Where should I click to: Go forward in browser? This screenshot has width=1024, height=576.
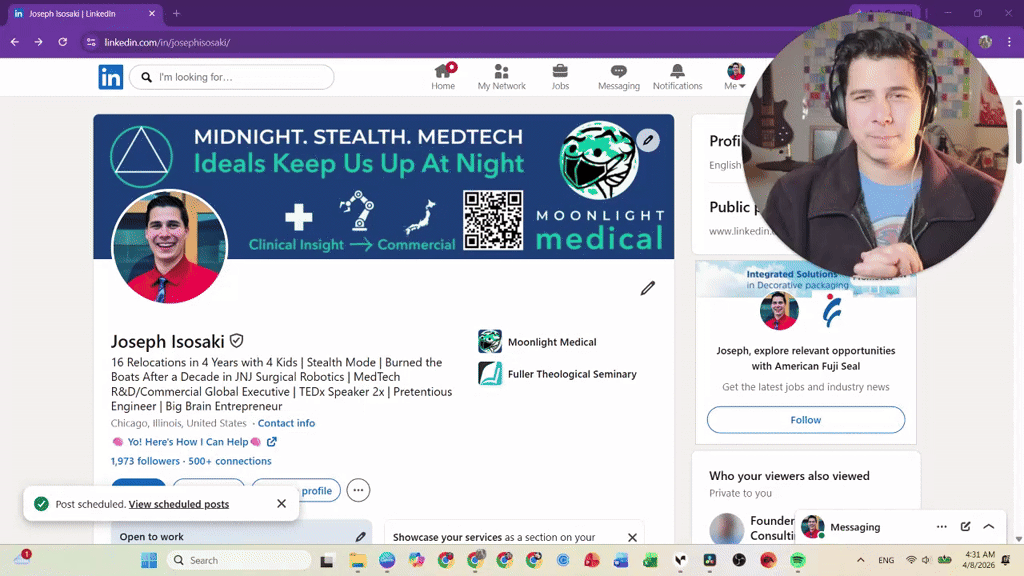tap(39, 42)
